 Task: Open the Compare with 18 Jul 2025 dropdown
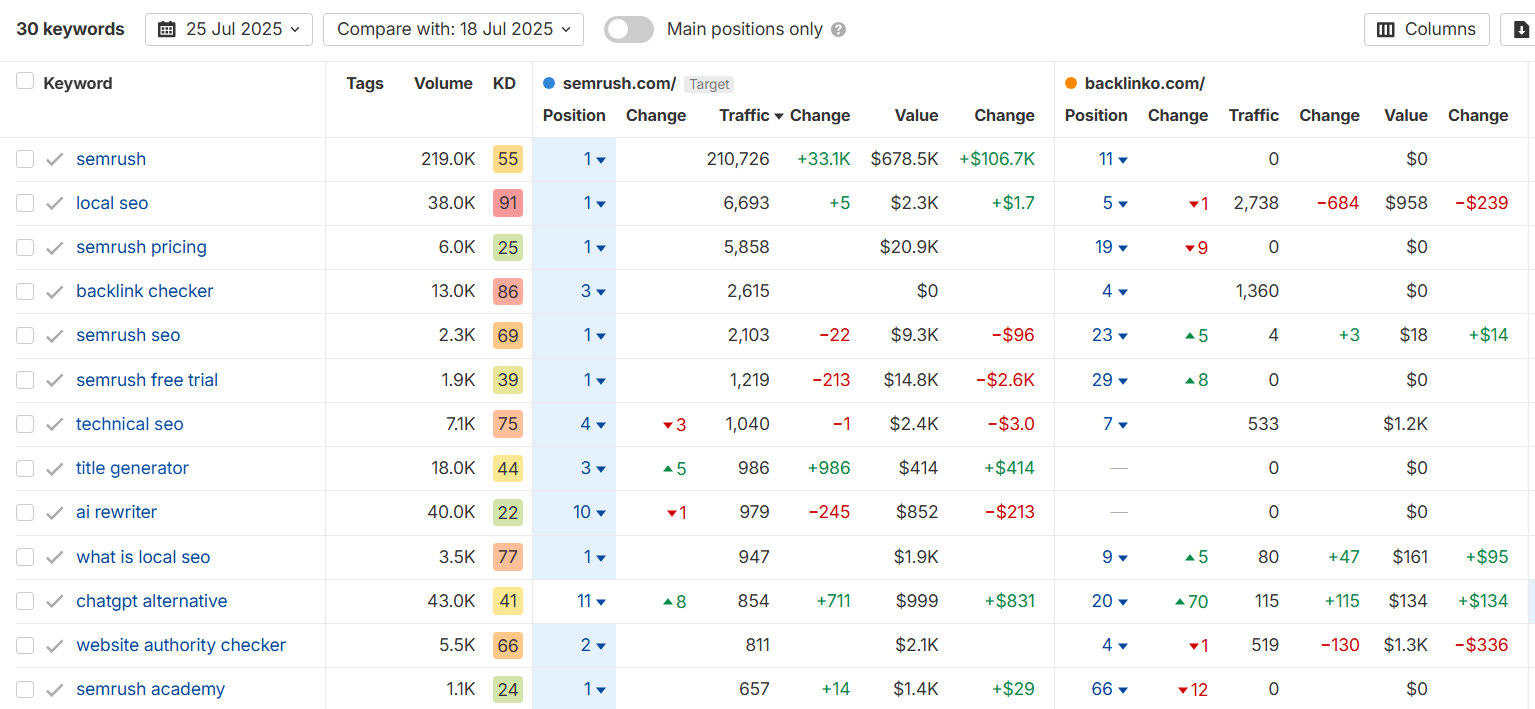[453, 29]
